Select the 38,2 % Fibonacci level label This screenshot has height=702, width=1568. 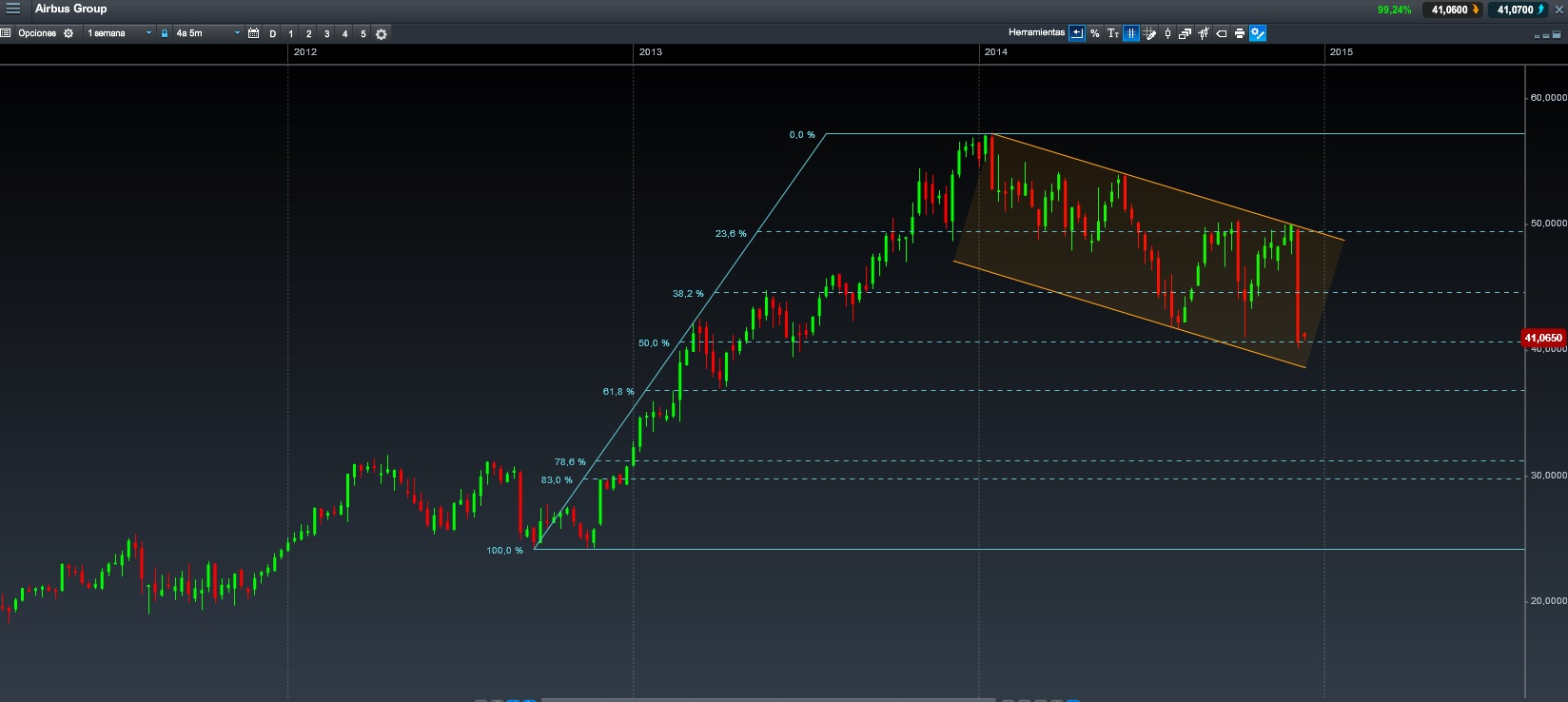(x=688, y=293)
